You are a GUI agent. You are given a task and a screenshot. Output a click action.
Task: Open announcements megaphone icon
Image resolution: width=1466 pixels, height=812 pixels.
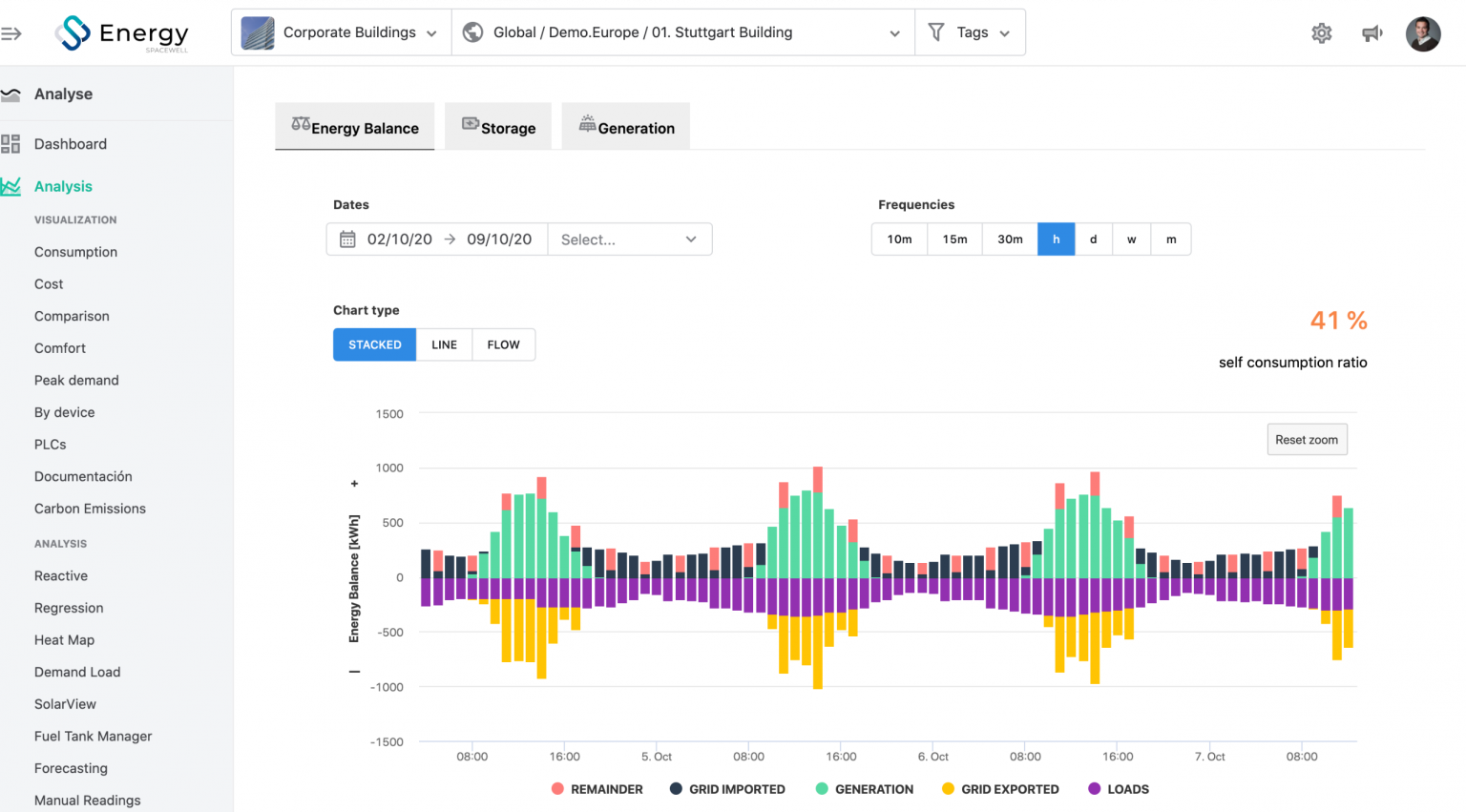pyautogui.click(x=1372, y=33)
